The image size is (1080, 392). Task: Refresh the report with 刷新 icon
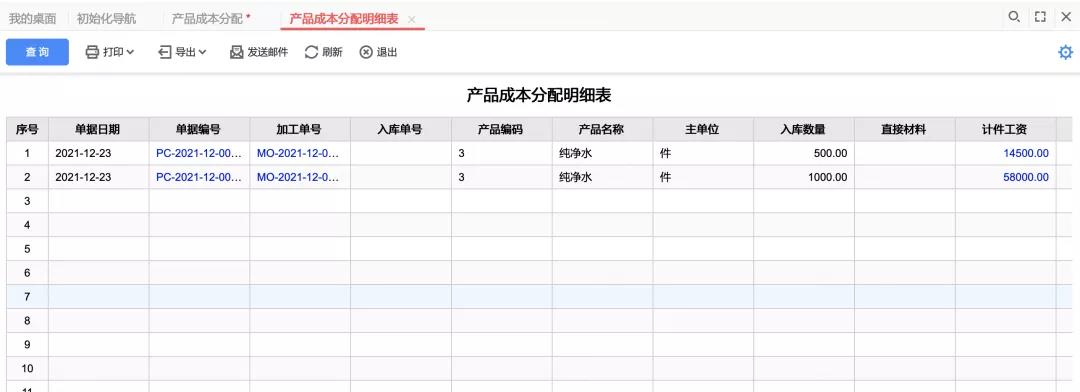tap(311, 52)
